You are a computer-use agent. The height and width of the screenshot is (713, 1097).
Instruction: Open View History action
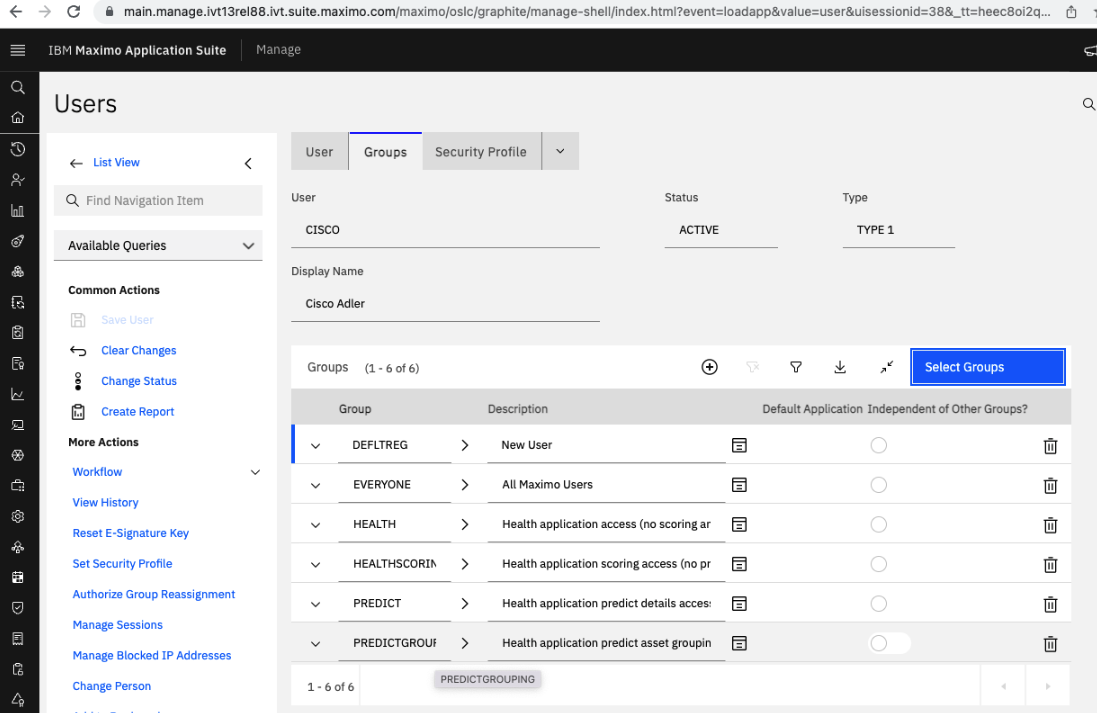coord(106,502)
